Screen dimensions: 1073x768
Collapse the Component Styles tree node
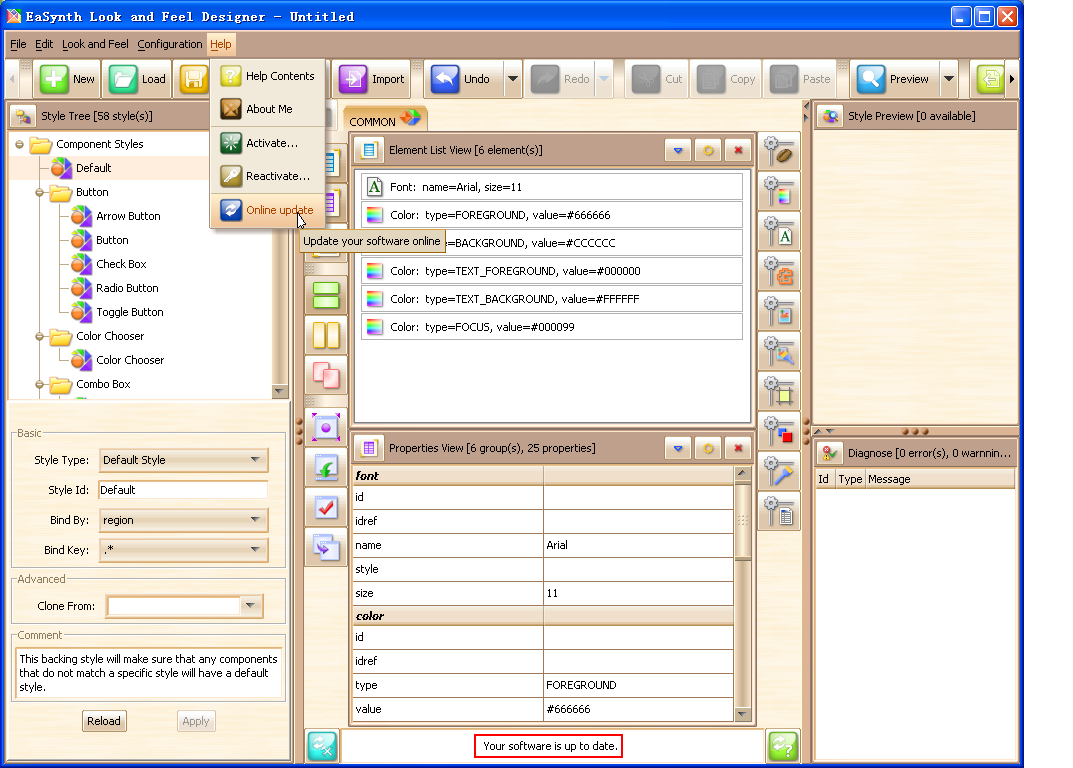[19, 144]
